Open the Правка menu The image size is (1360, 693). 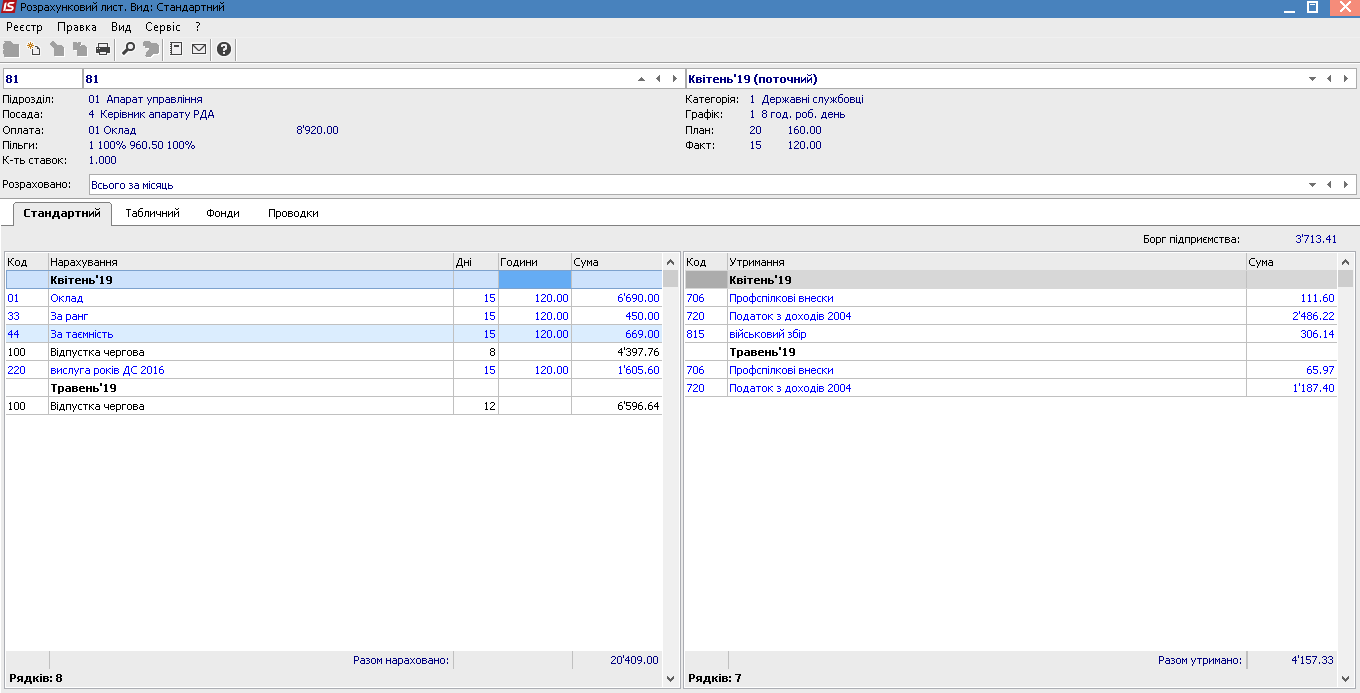pos(77,27)
